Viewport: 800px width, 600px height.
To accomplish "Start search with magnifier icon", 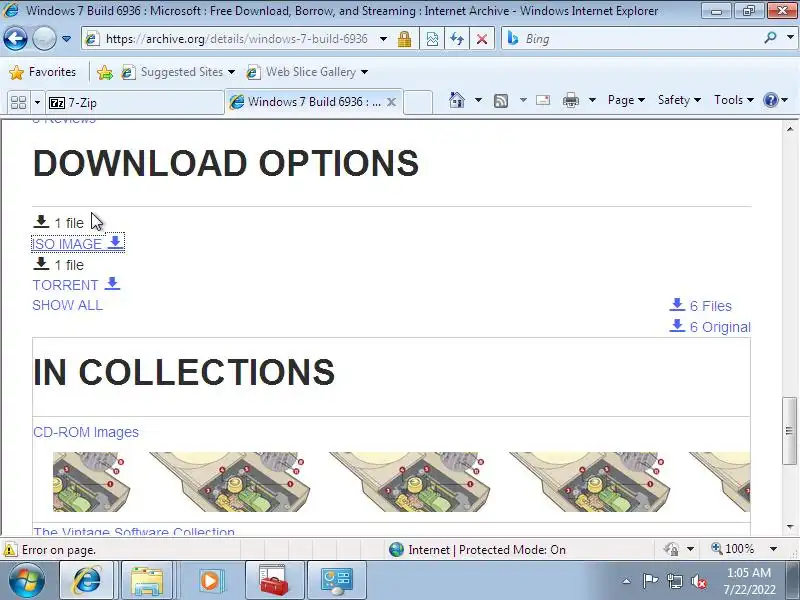I will (x=770, y=38).
